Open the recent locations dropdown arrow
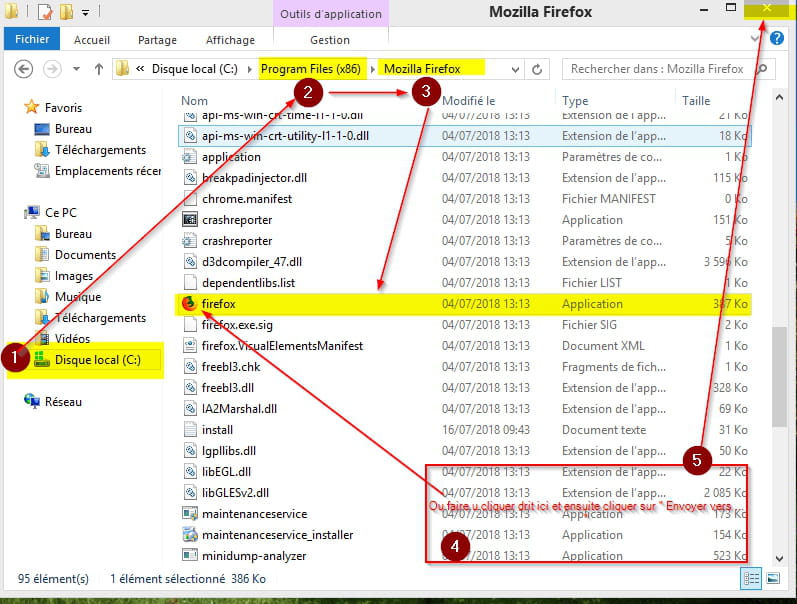This screenshot has height=604, width=797. 76,69
